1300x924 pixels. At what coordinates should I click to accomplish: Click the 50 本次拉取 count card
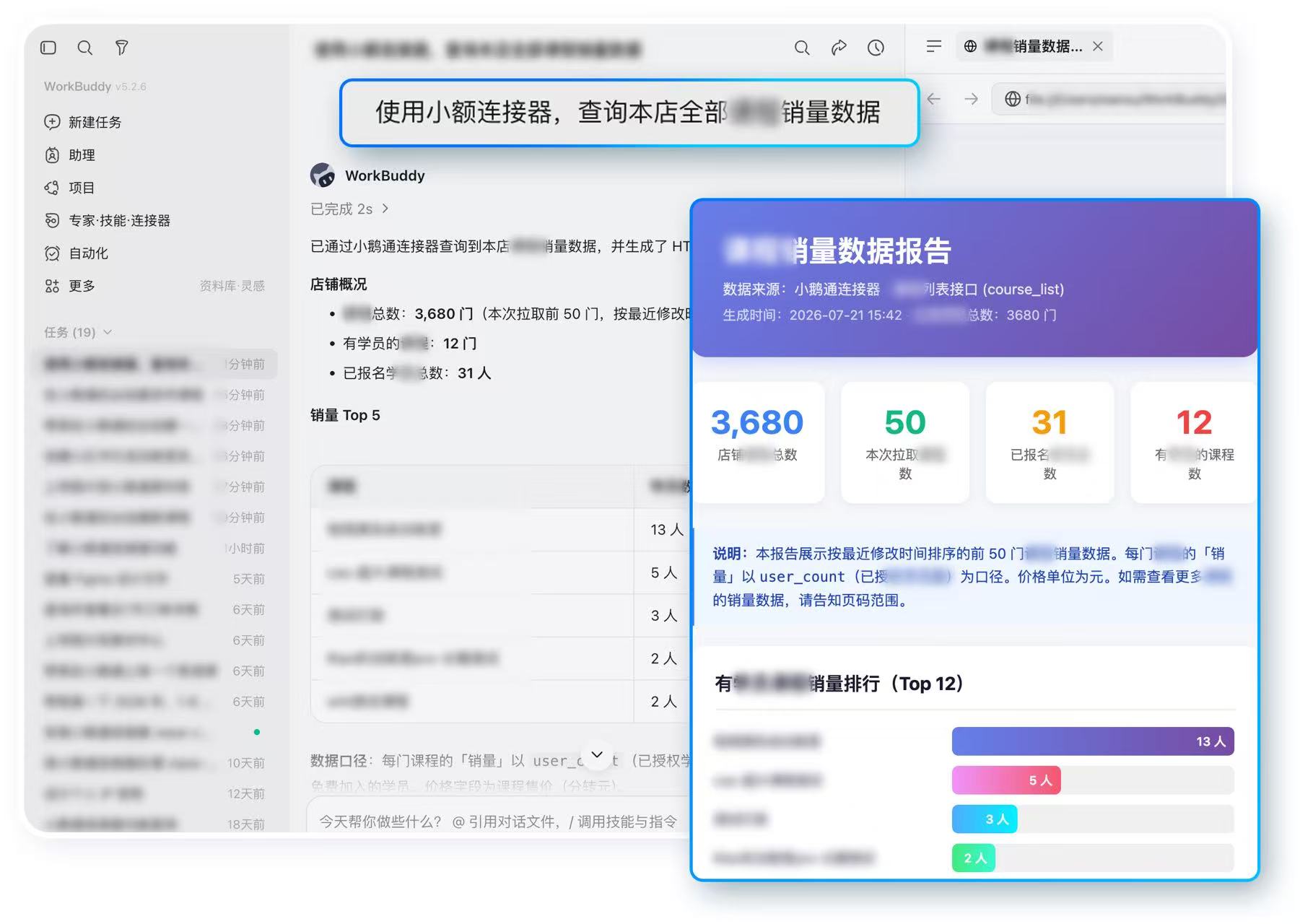[x=905, y=442]
